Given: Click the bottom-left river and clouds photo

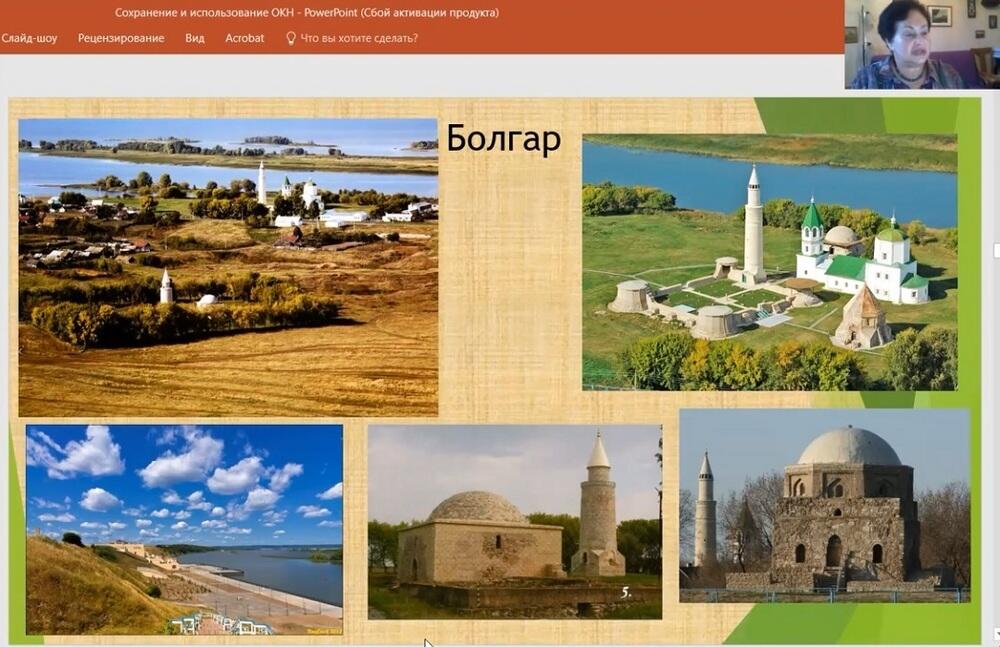Looking at the screenshot, I should click(184, 529).
